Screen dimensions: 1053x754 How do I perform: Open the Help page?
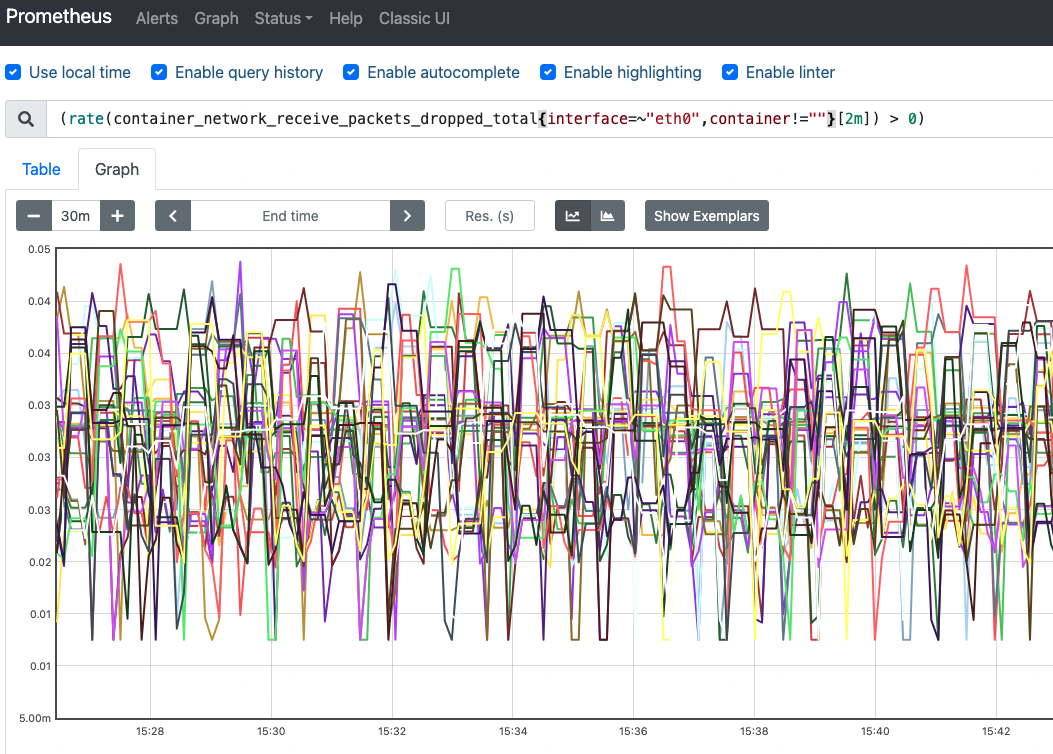point(346,18)
